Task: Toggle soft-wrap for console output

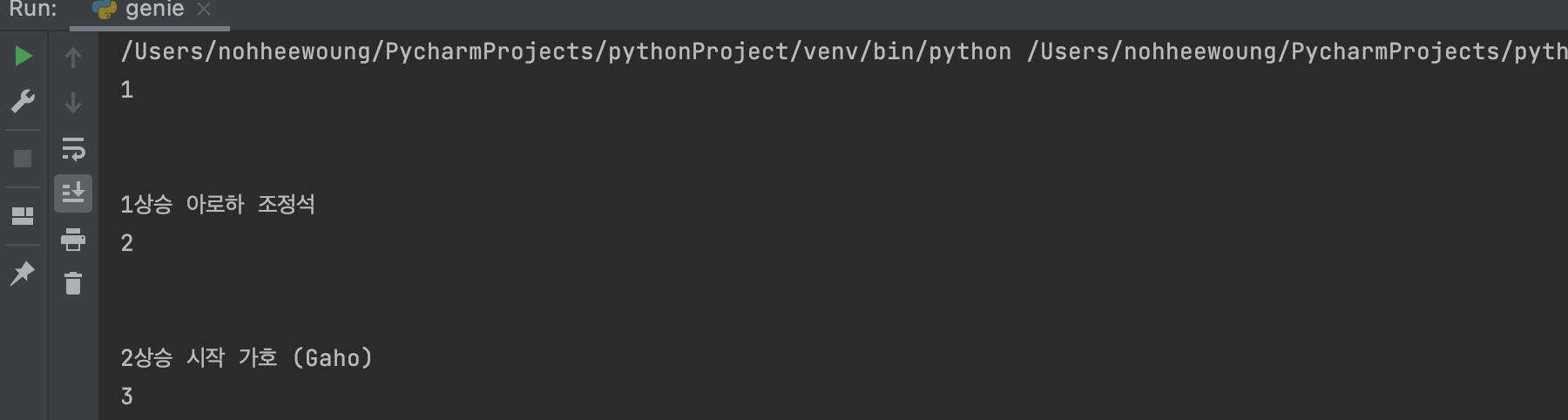Action: pyautogui.click(x=73, y=148)
